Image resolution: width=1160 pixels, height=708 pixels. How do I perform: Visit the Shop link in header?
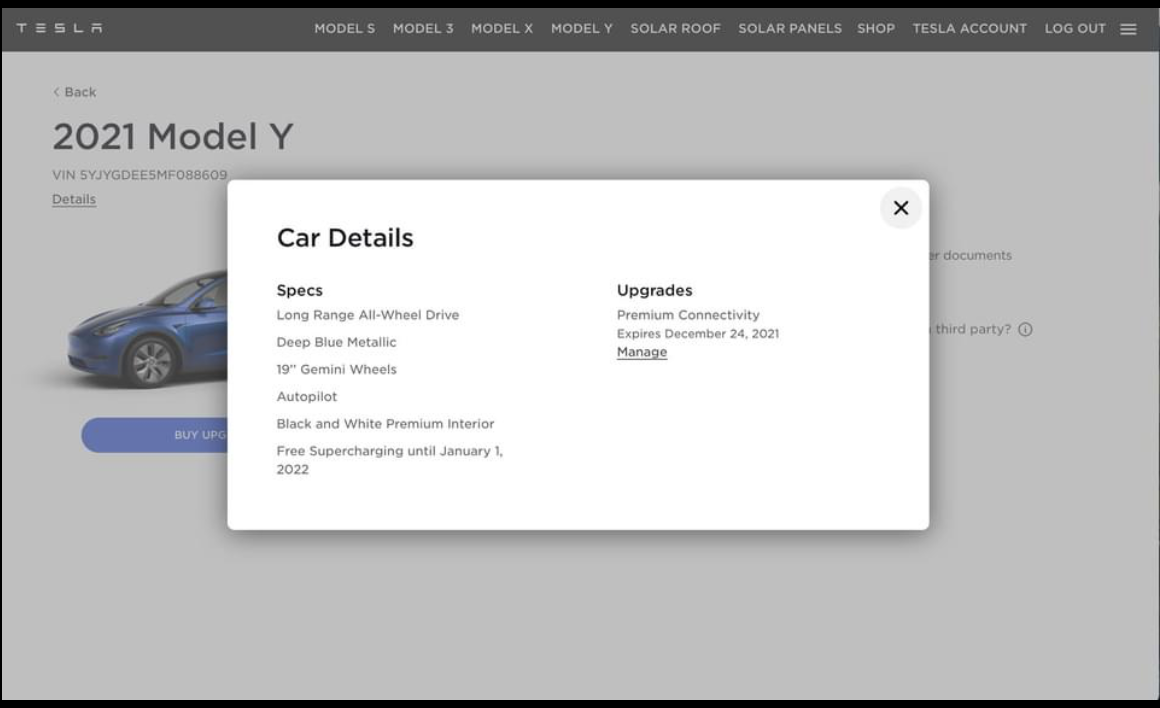pos(876,28)
